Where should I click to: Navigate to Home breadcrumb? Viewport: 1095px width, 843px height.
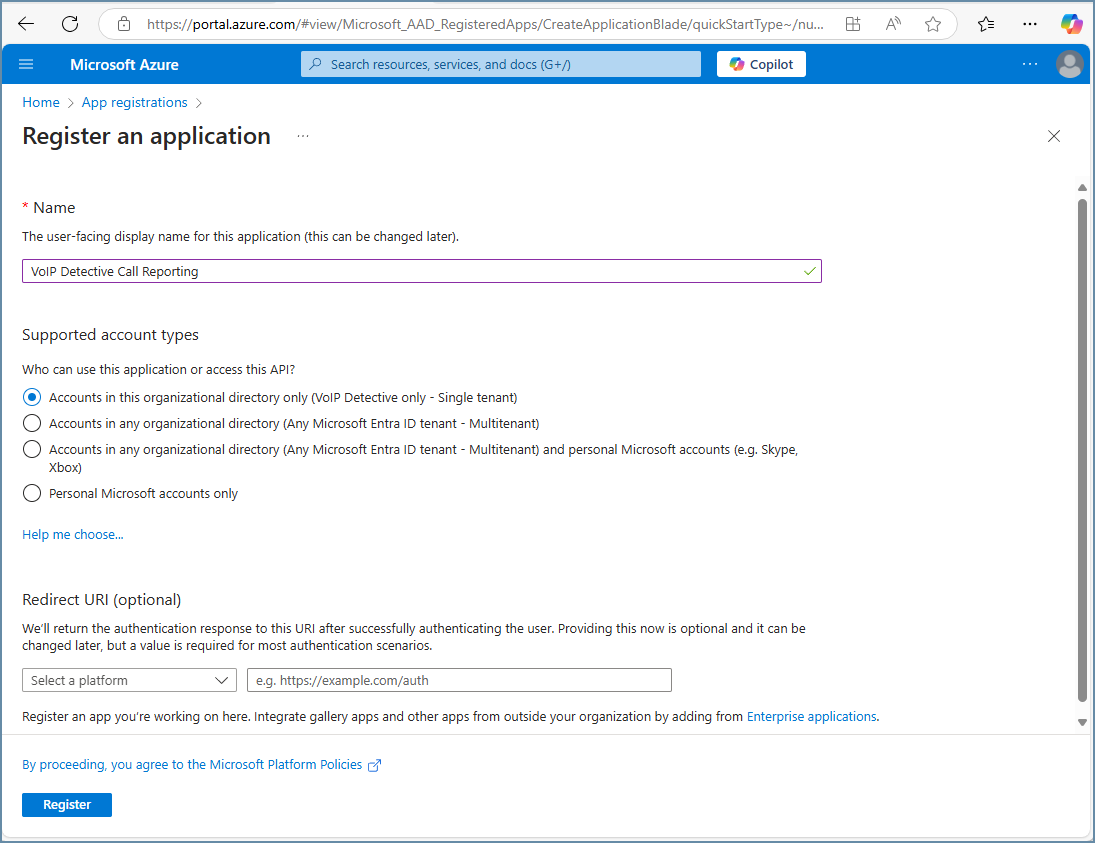tap(41, 103)
